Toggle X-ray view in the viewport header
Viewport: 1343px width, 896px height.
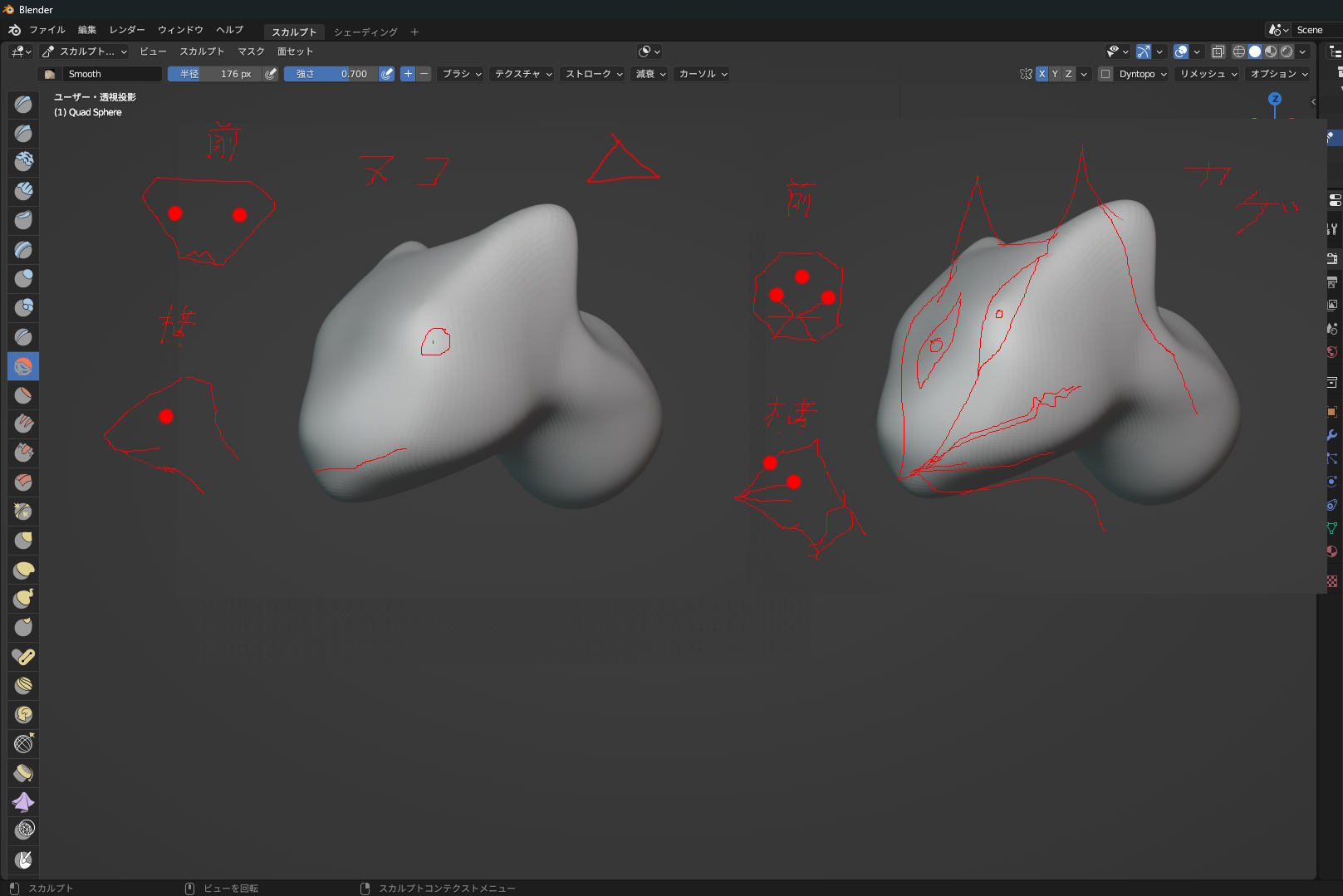tap(1218, 51)
